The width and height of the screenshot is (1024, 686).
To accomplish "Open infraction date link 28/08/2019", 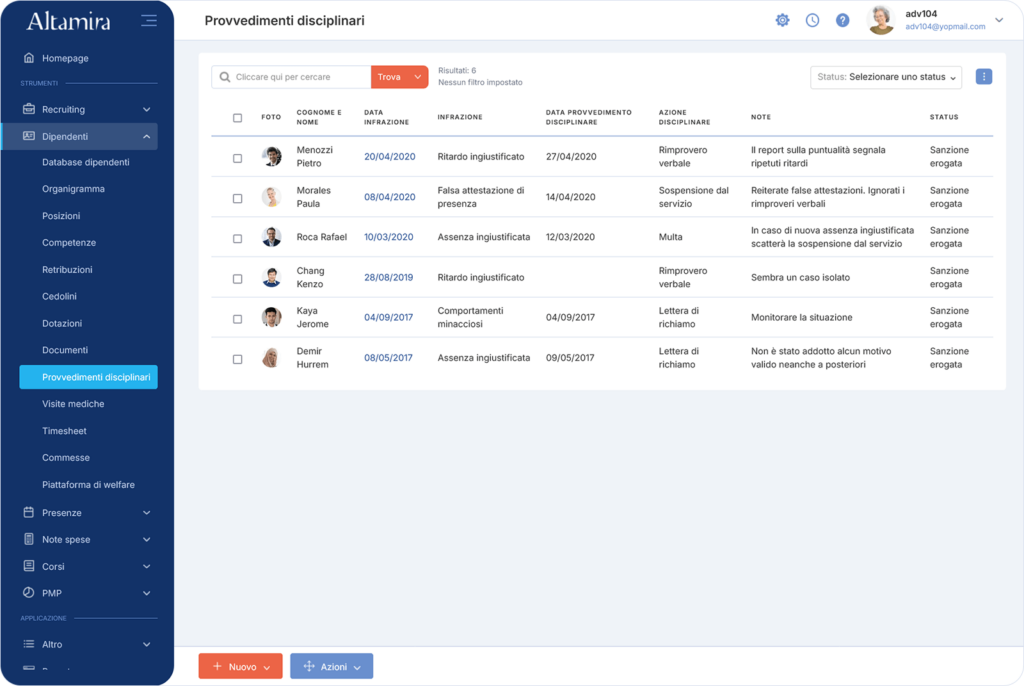I will (x=388, y=277).
